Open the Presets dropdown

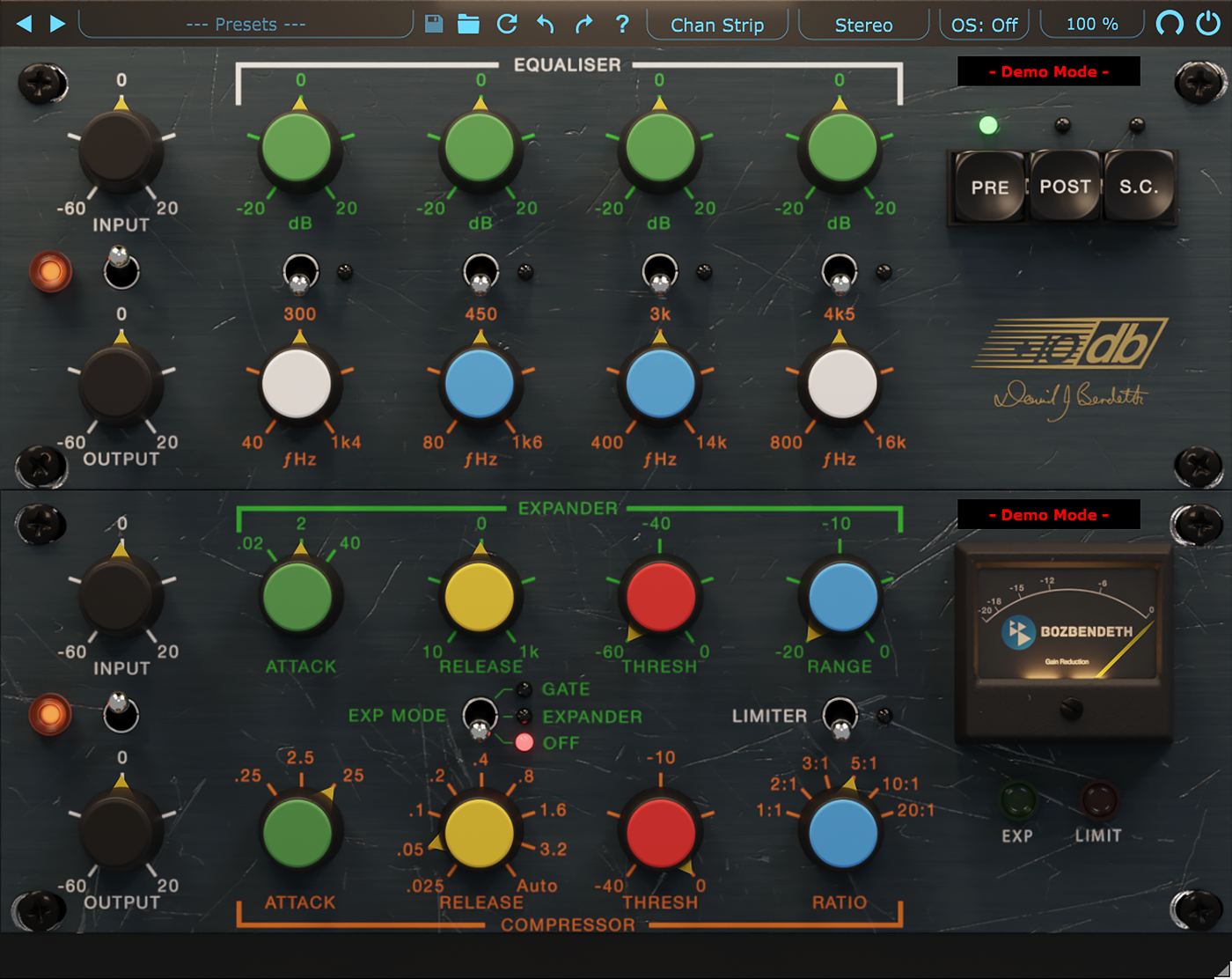[246, 25]
